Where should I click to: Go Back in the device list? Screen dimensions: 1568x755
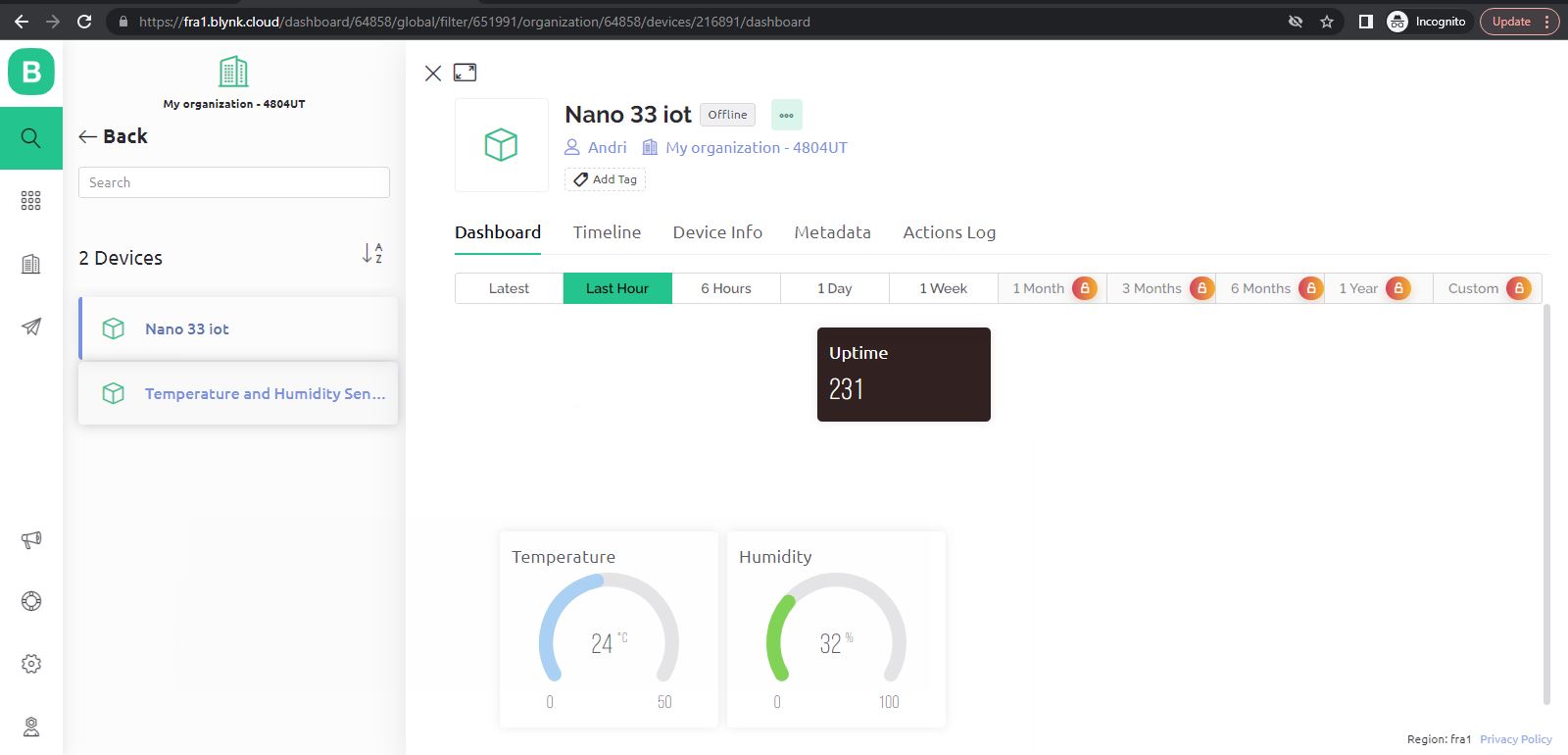(x=114, y=136)
